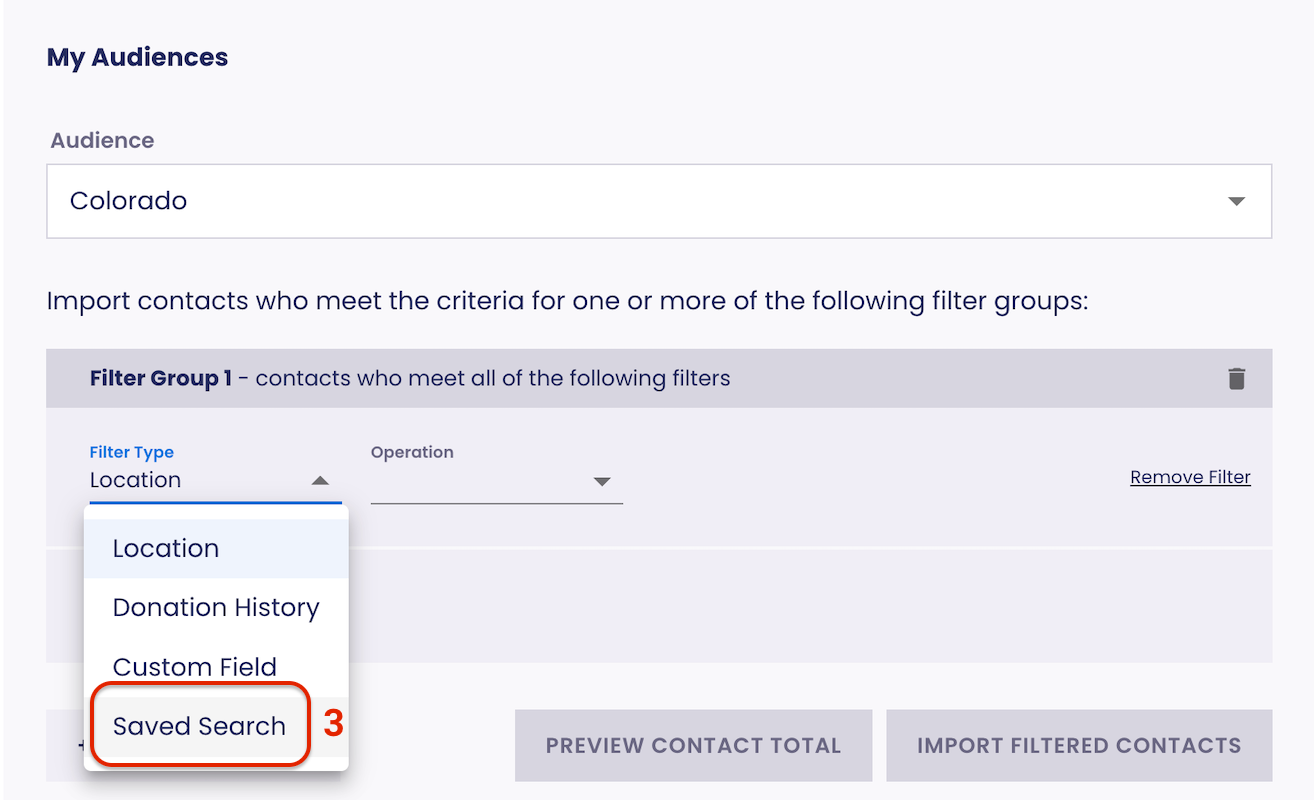Collapse the Filter Type dropdown arrow
The image size is (1314, 800).
320,481
